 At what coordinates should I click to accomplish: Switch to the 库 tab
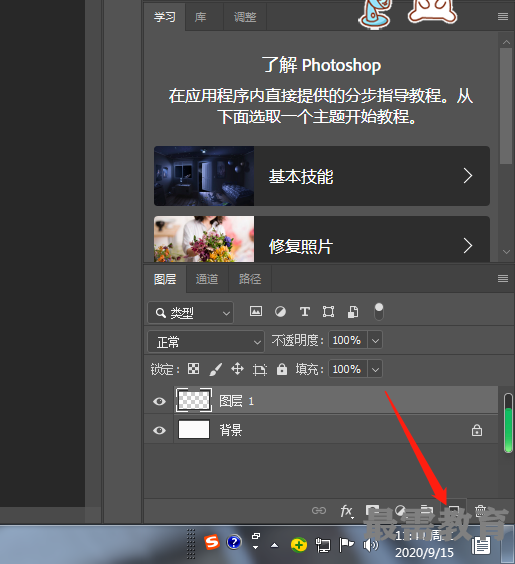(x=201, y=17)
